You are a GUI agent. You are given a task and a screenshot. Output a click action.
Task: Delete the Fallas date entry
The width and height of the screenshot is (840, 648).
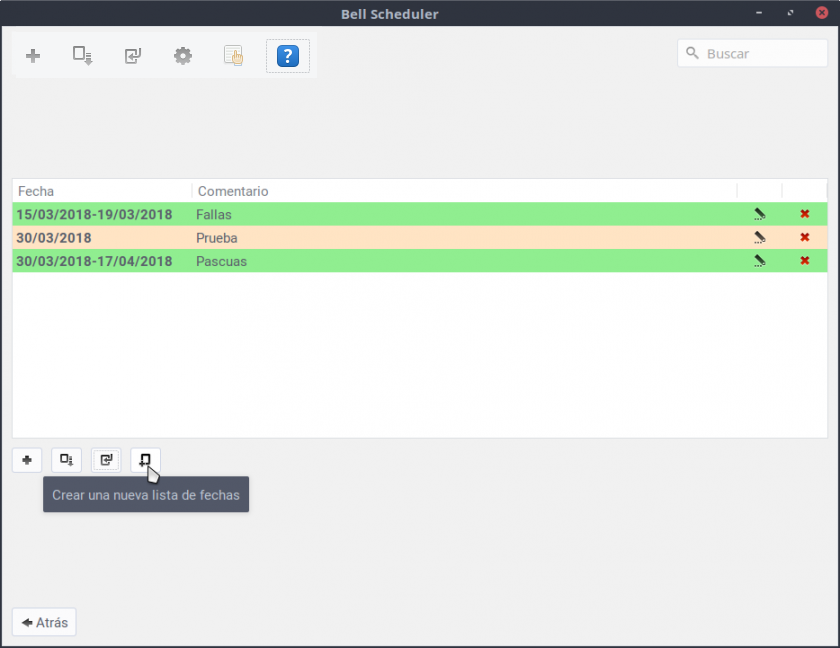coord(805,214)
